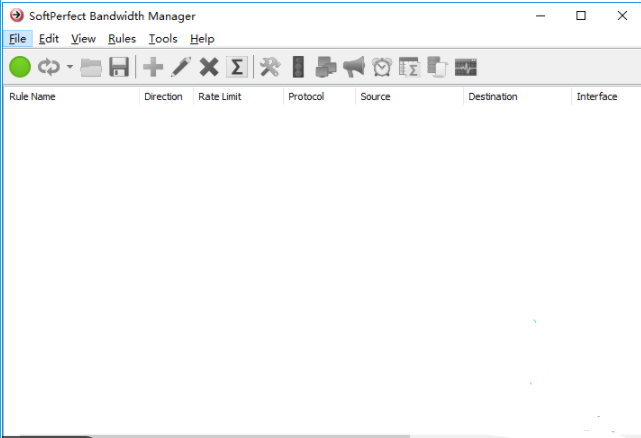Image resolution: width=641 pixels, height=438 pixels.
Task: Toggle the sigma totals icon
Action: (237, 67)
